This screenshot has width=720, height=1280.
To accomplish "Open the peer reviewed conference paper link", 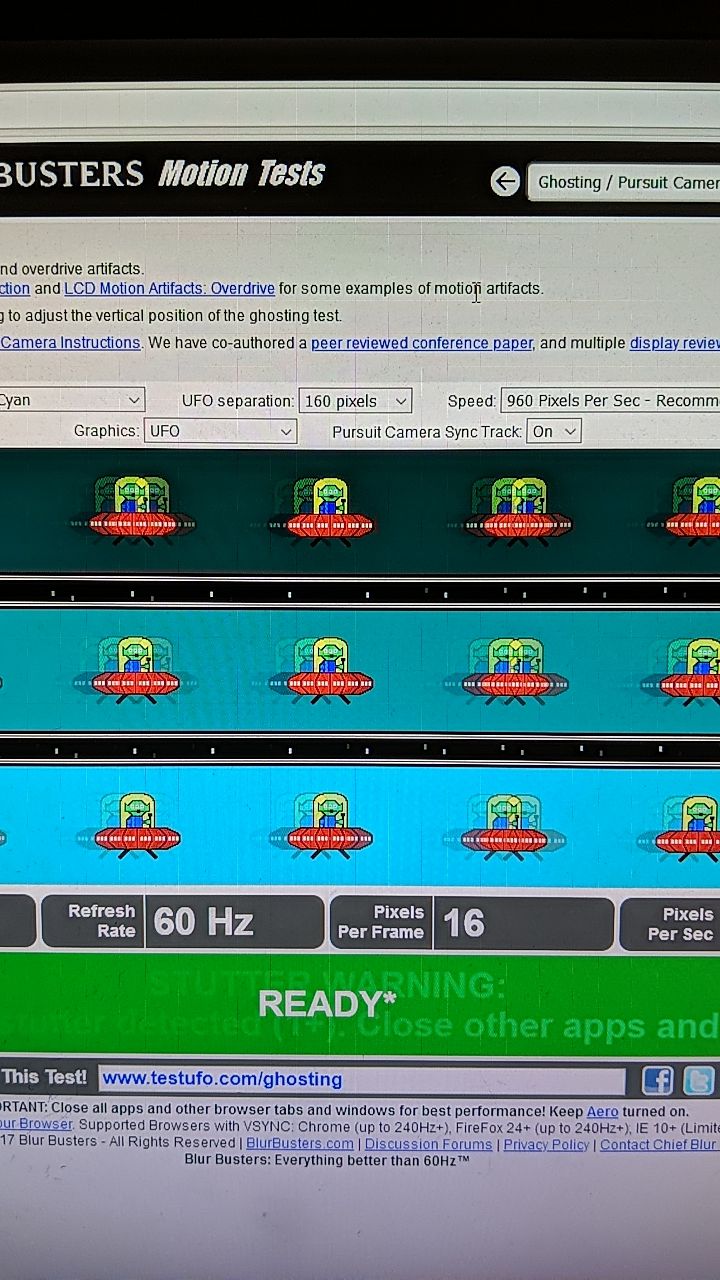I will click(x=422, y=343).
